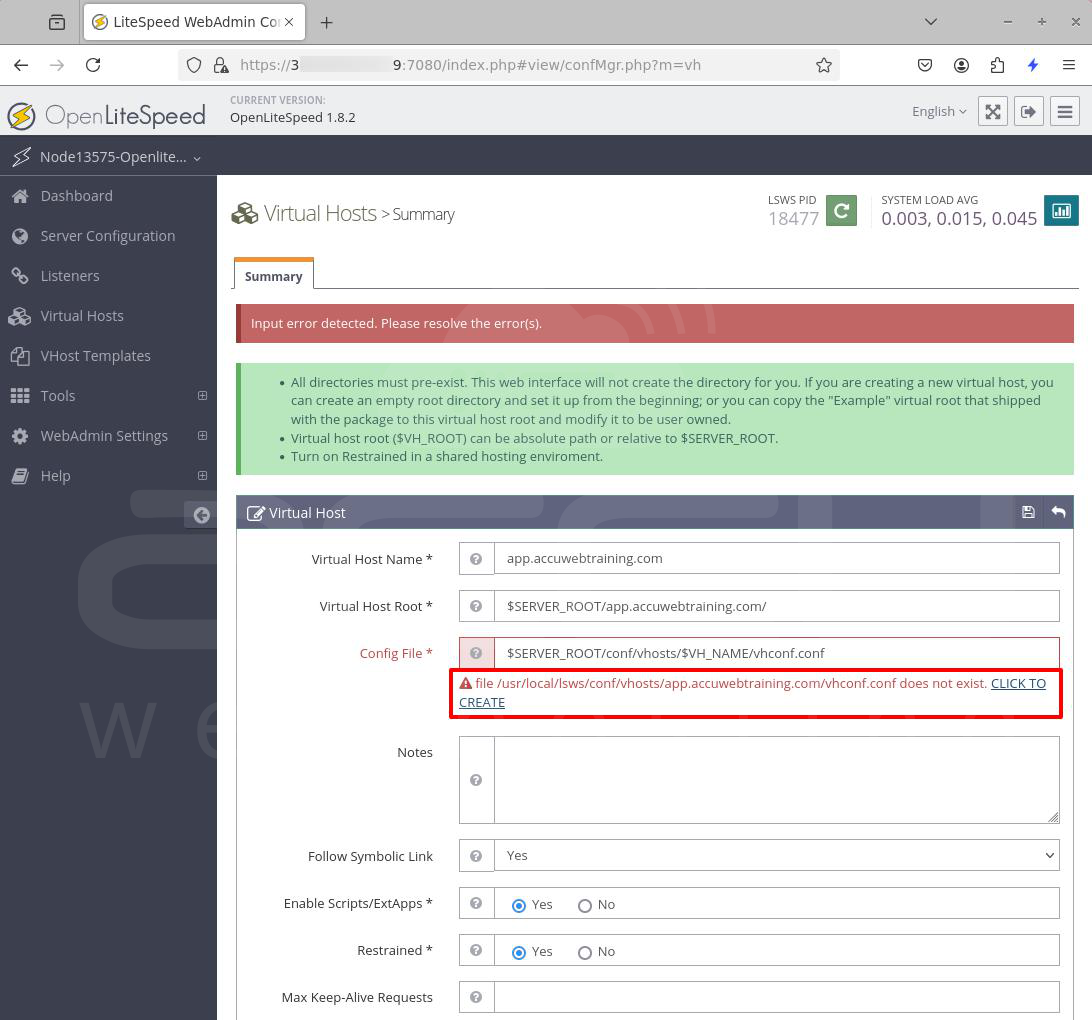1092x1020 pixels.
Task: Click the site security lock icon
Action: point(221,65)
